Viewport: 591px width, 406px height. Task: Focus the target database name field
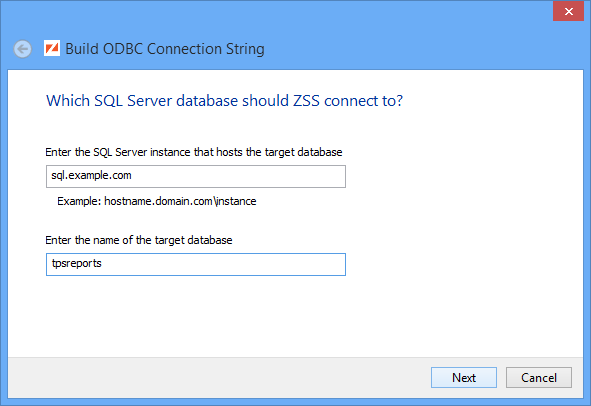(x=196, y=264)
